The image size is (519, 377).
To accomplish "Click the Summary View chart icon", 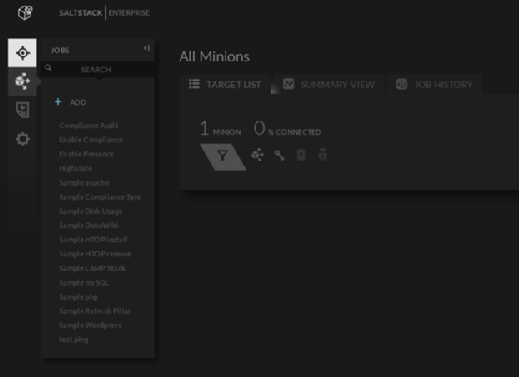I will pyautogui.click(x=289, y=84).
